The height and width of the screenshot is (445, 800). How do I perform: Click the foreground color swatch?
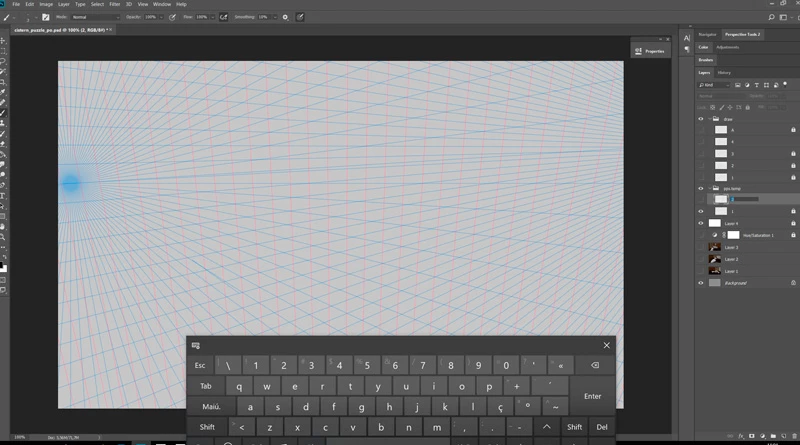pyautogui.click(x=1, y=265)
